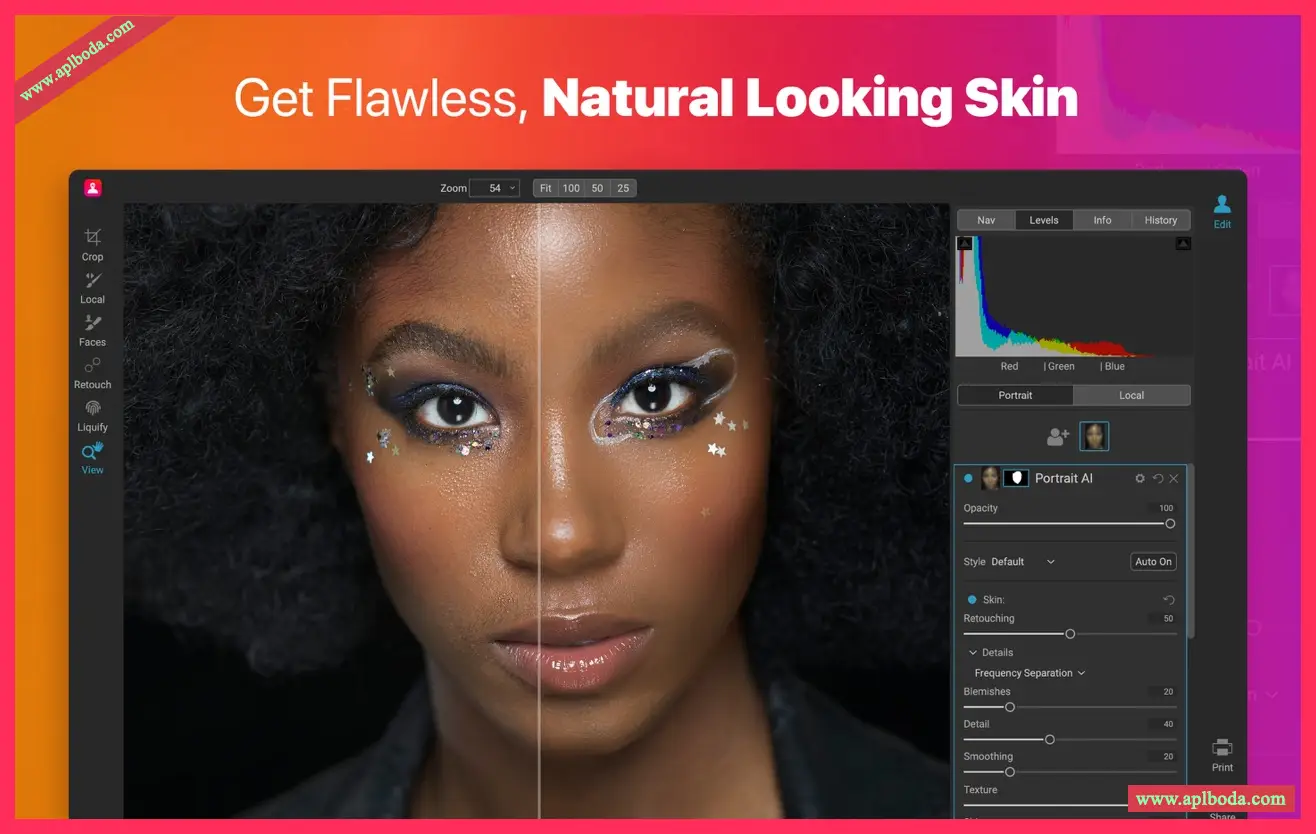
Task: Toggle the Portrait AI enable dot
Action: point(968,479)
